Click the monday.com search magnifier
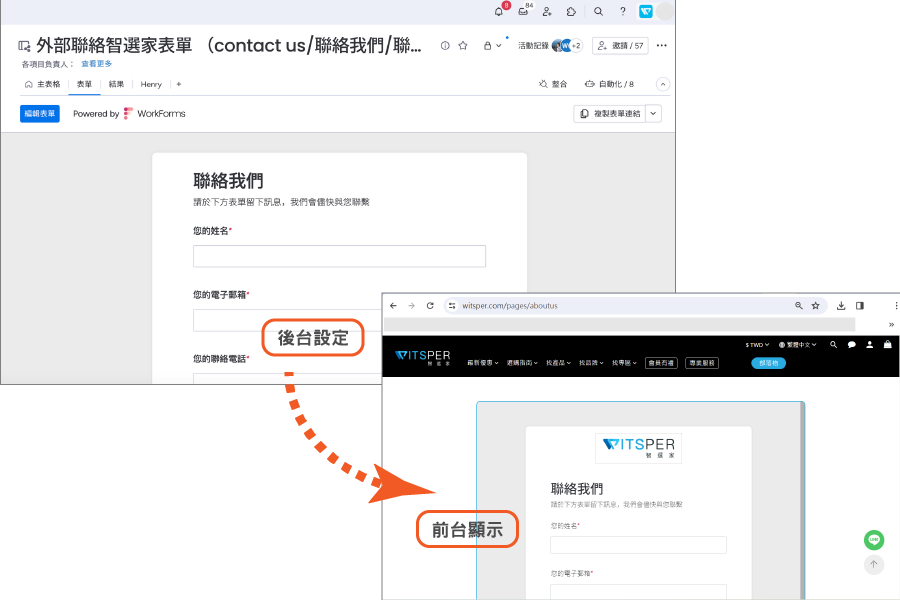Image resolution: width=900 pixels, height=600 pixels. (598, 11)
